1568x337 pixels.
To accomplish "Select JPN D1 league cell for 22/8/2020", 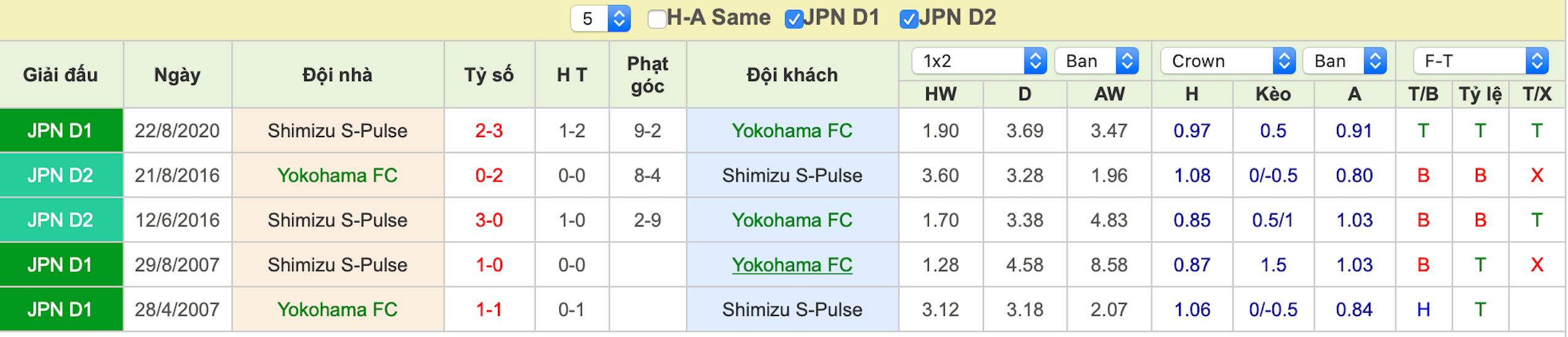I will (61, 131).
